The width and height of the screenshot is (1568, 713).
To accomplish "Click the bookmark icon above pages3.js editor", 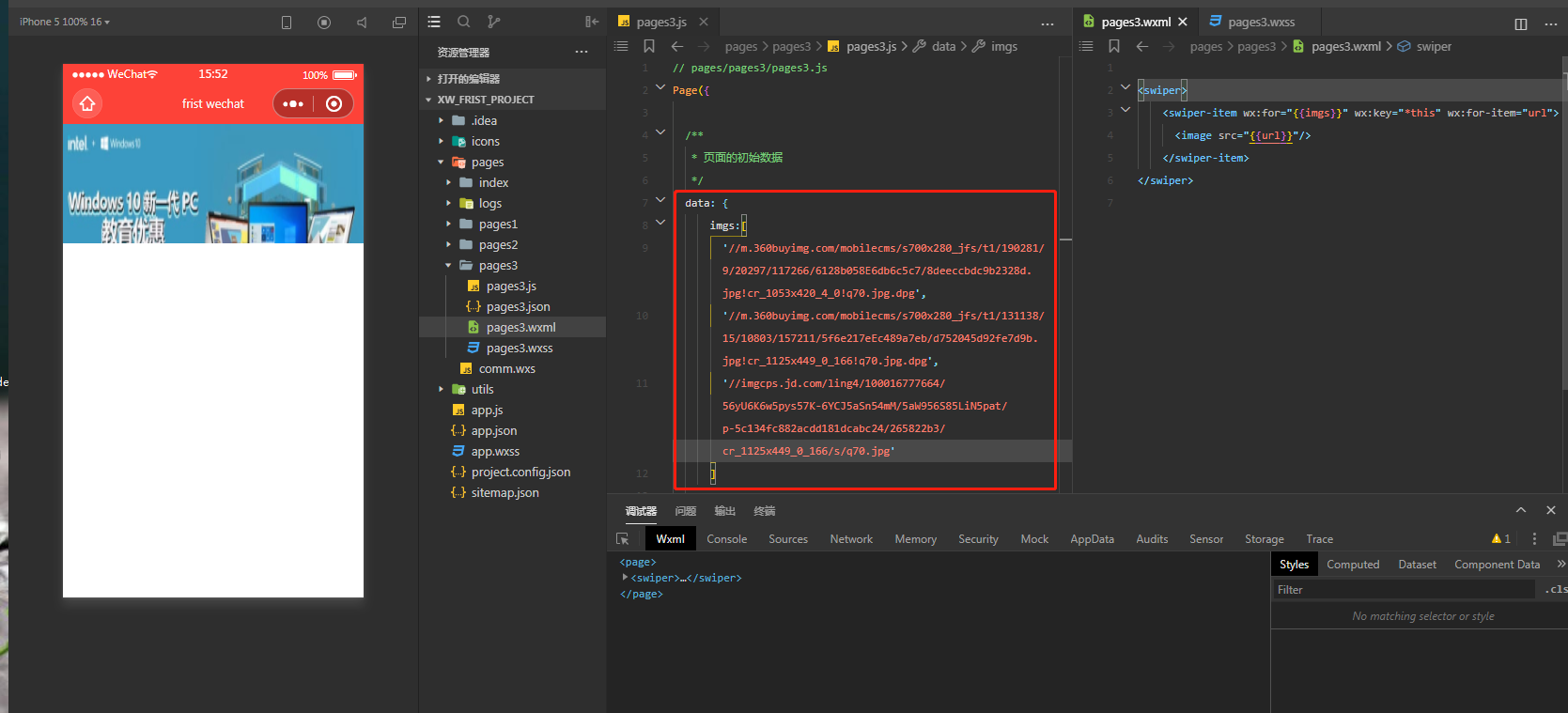I will coord(649,46).
